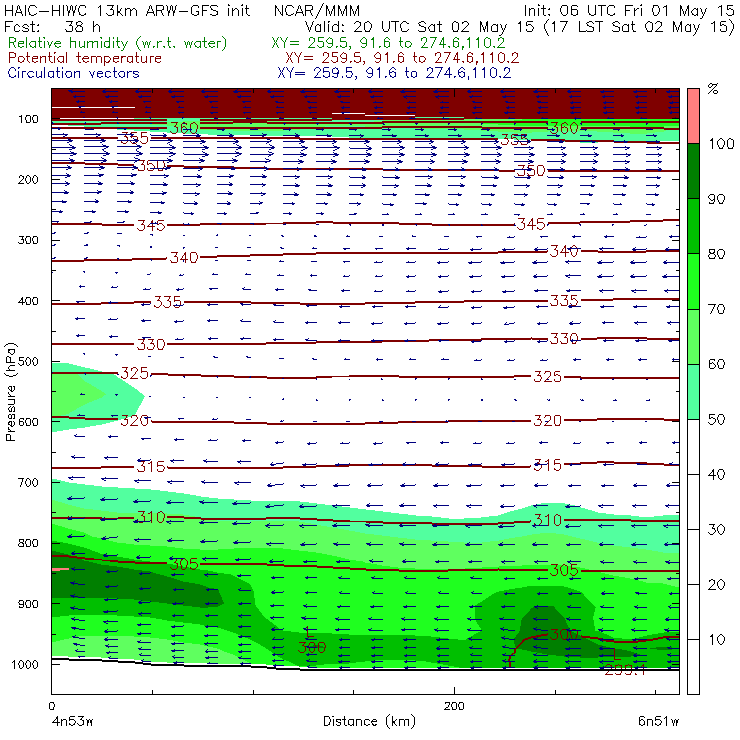Select the "10" colorbar label
740x740 pixels.
coord(716,639)
